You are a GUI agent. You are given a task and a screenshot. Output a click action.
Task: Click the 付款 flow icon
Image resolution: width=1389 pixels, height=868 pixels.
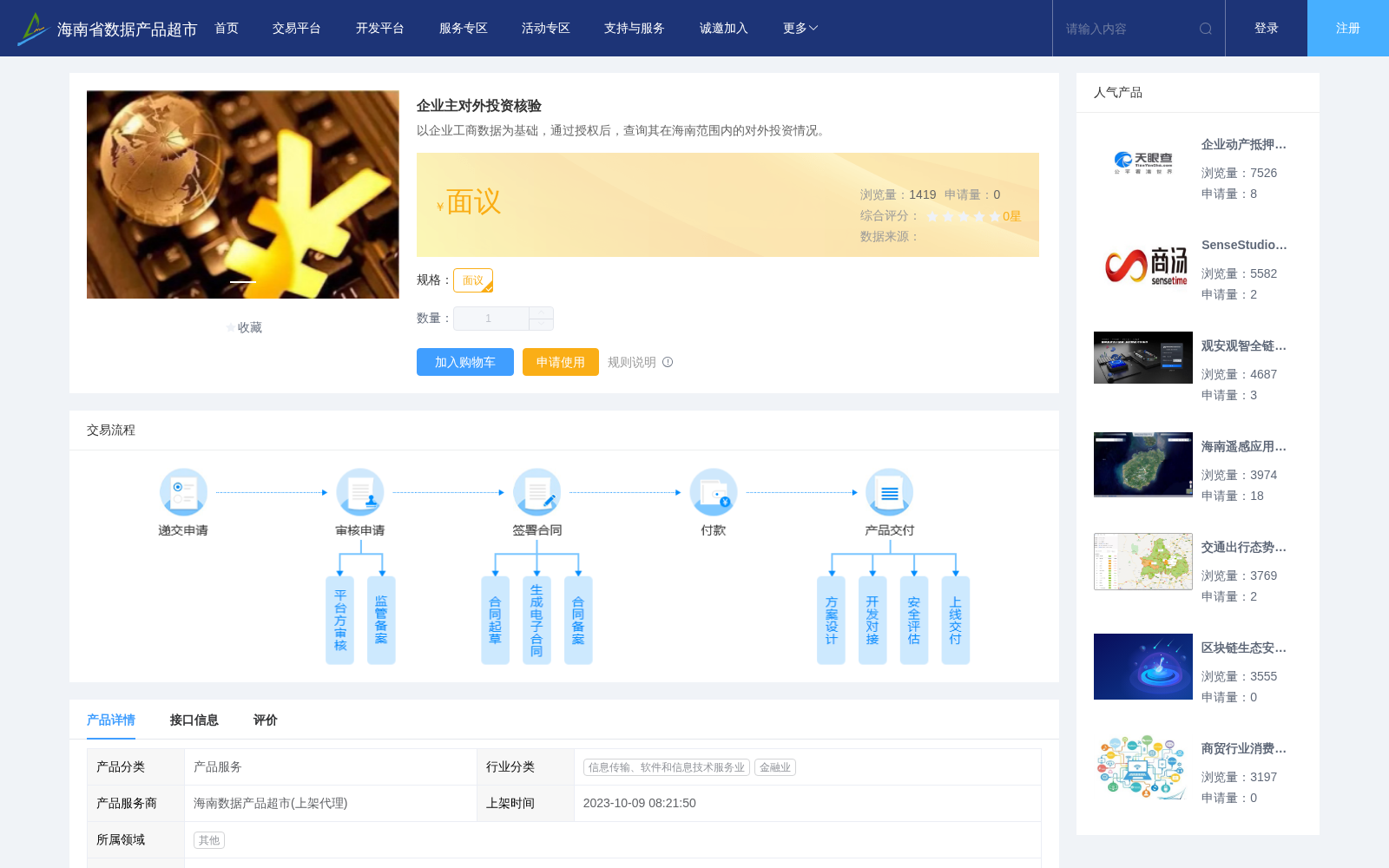(714, 492)
